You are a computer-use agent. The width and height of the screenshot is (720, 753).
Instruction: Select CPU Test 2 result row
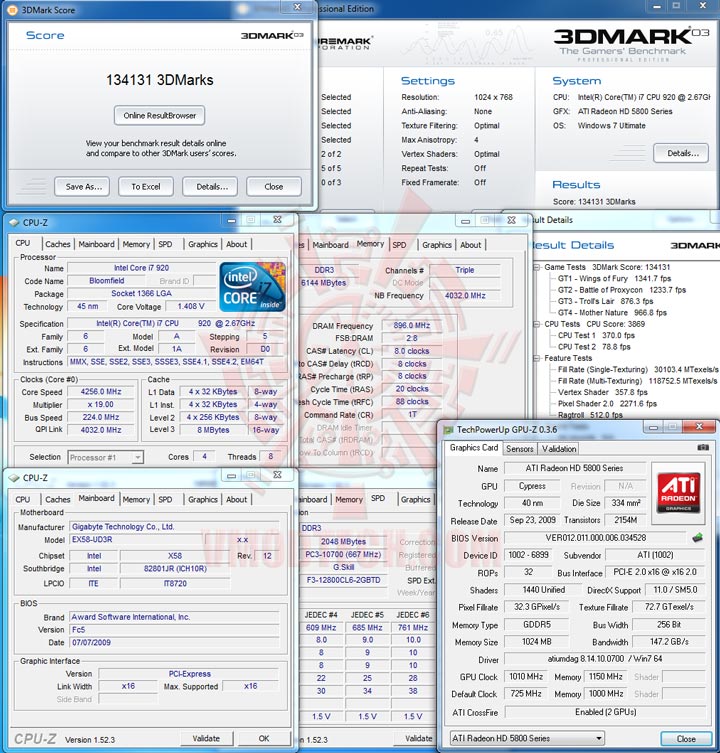[594, 347]
